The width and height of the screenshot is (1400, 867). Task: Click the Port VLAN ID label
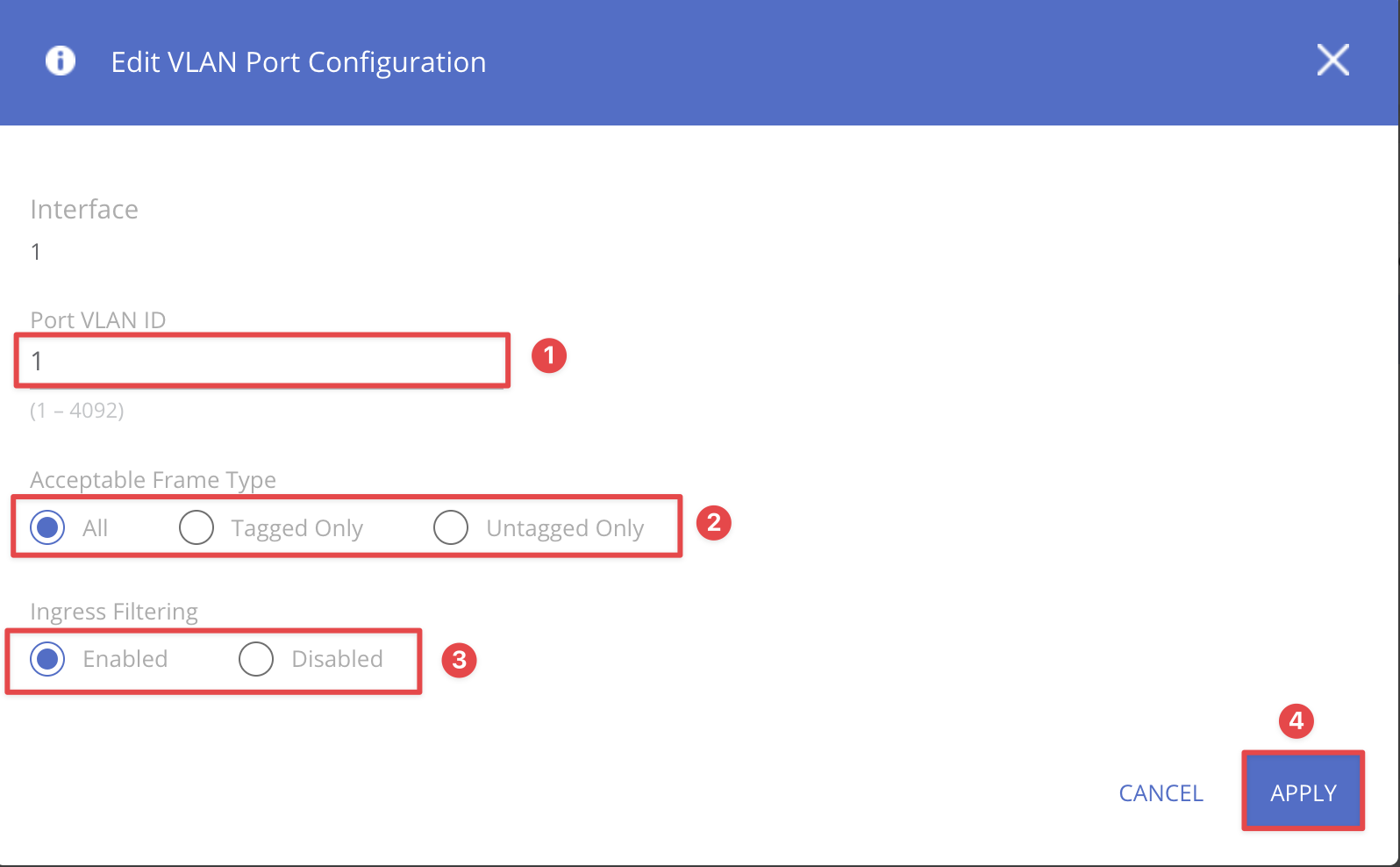pyautogui.click(x=98, y=319)
